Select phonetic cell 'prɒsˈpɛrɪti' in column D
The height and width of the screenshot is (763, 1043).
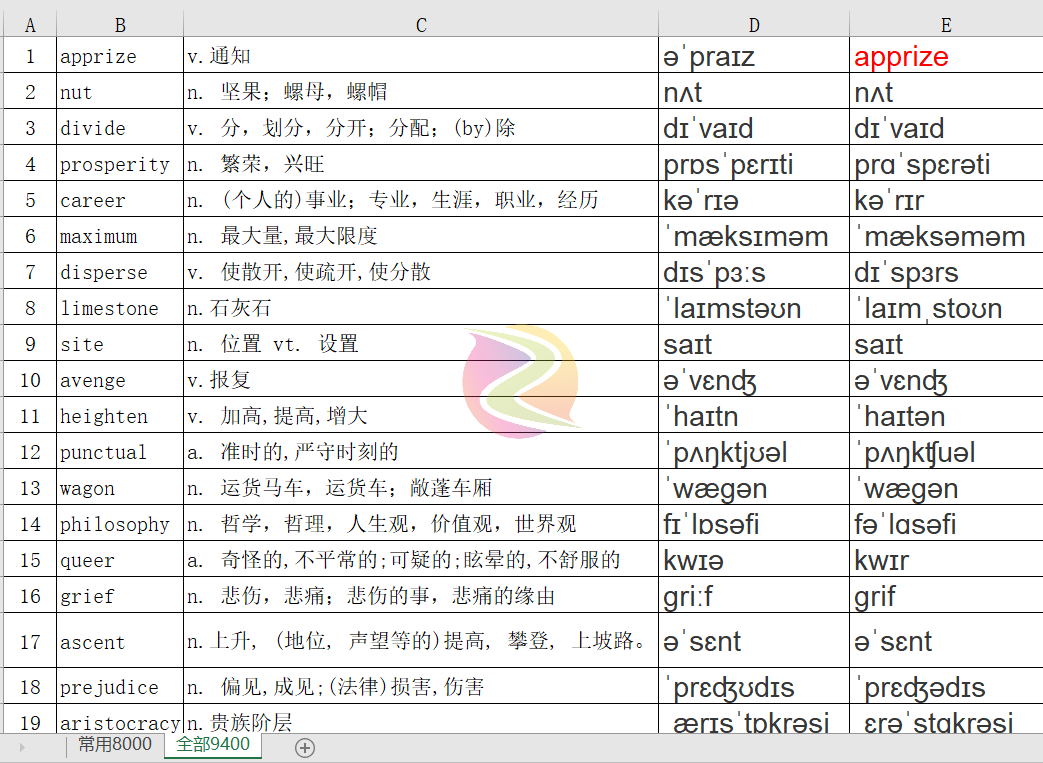tap(754, 163)
